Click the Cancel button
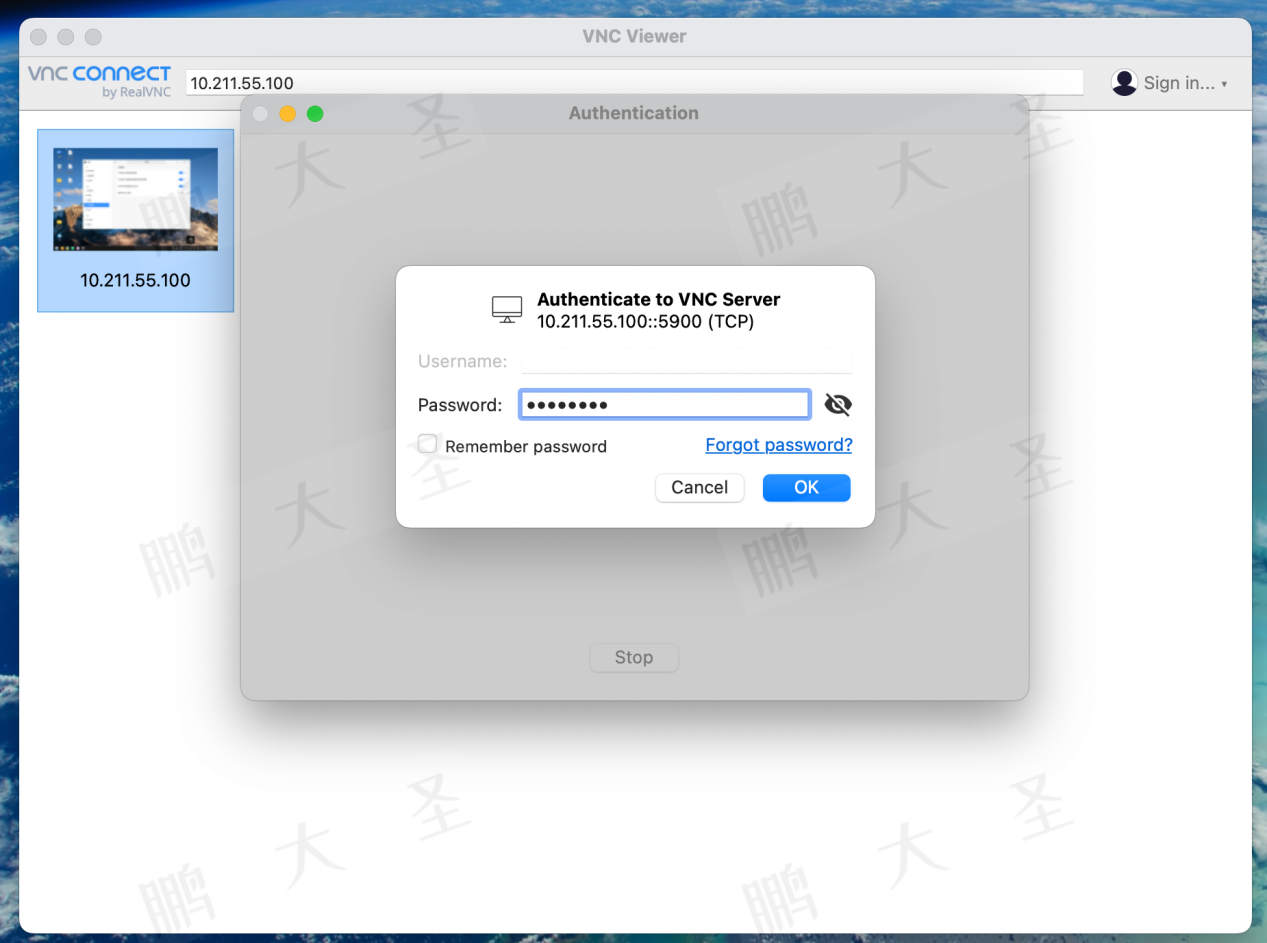 [x=699, y=487]
